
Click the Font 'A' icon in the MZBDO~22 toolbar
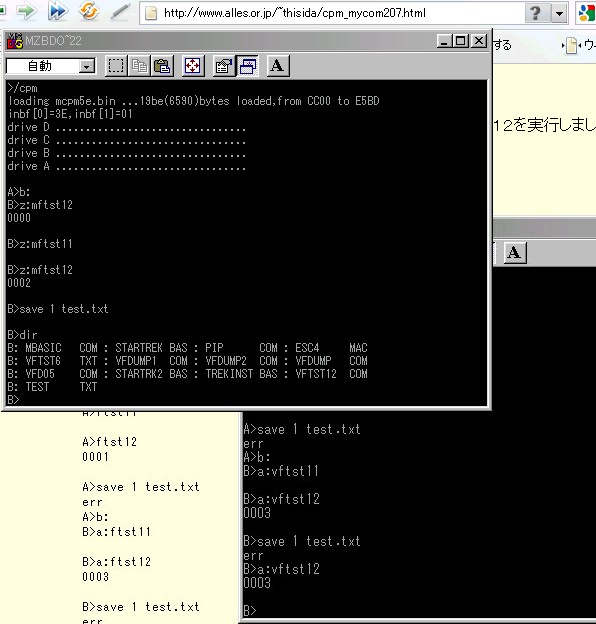pyautogui.click(x=277, y=66)
